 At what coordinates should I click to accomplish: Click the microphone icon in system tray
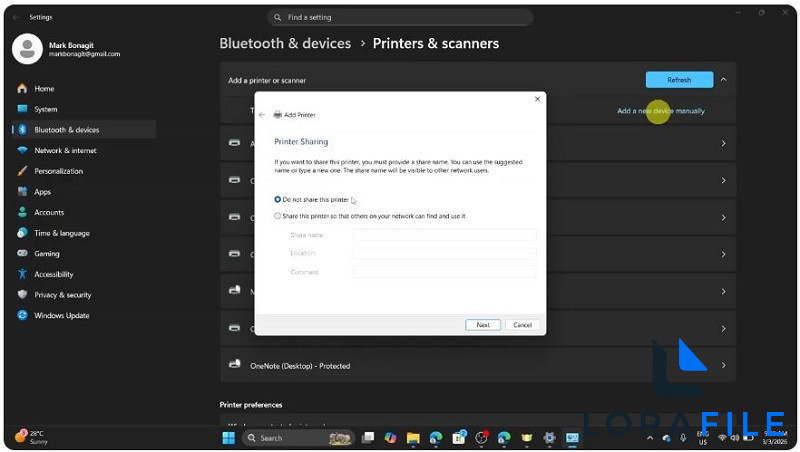[x=683, y=438]
